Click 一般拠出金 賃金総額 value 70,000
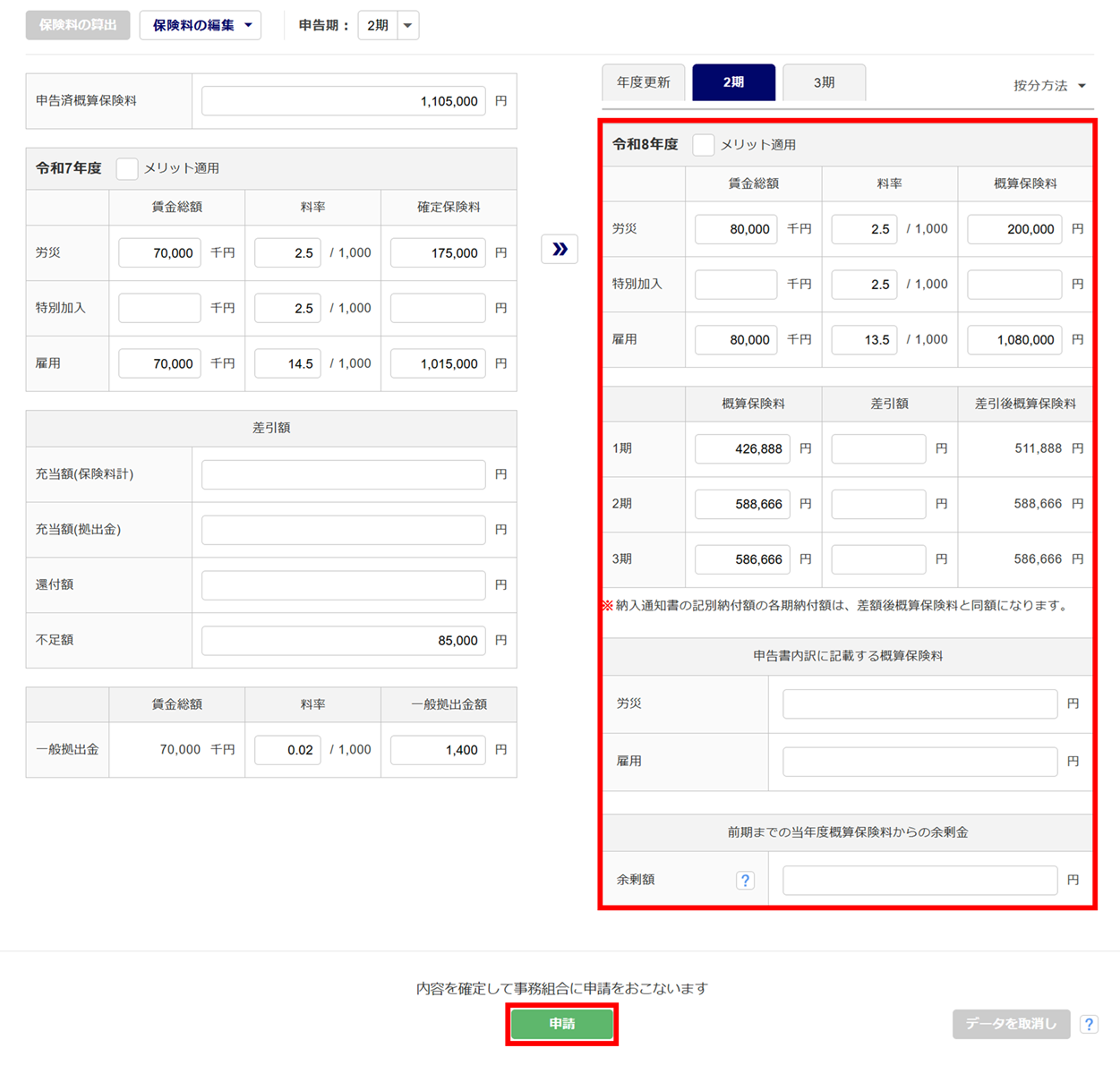 [x=180, y=750]
